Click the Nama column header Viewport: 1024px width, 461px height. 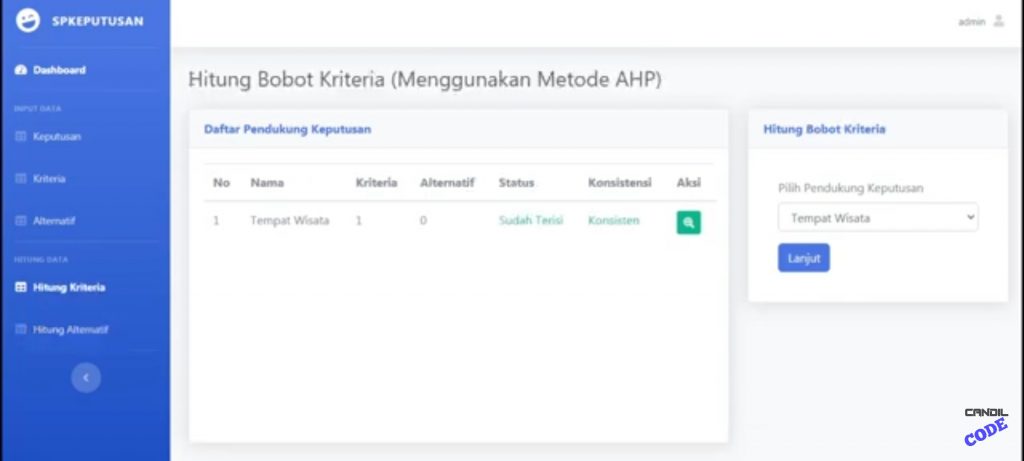(x=264, y=183)
